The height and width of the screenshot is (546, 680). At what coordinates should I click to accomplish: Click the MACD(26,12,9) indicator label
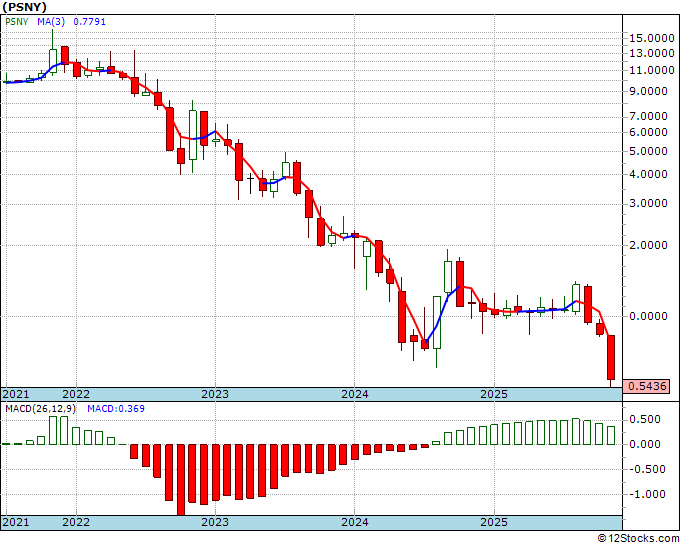(x=40, y=409)
